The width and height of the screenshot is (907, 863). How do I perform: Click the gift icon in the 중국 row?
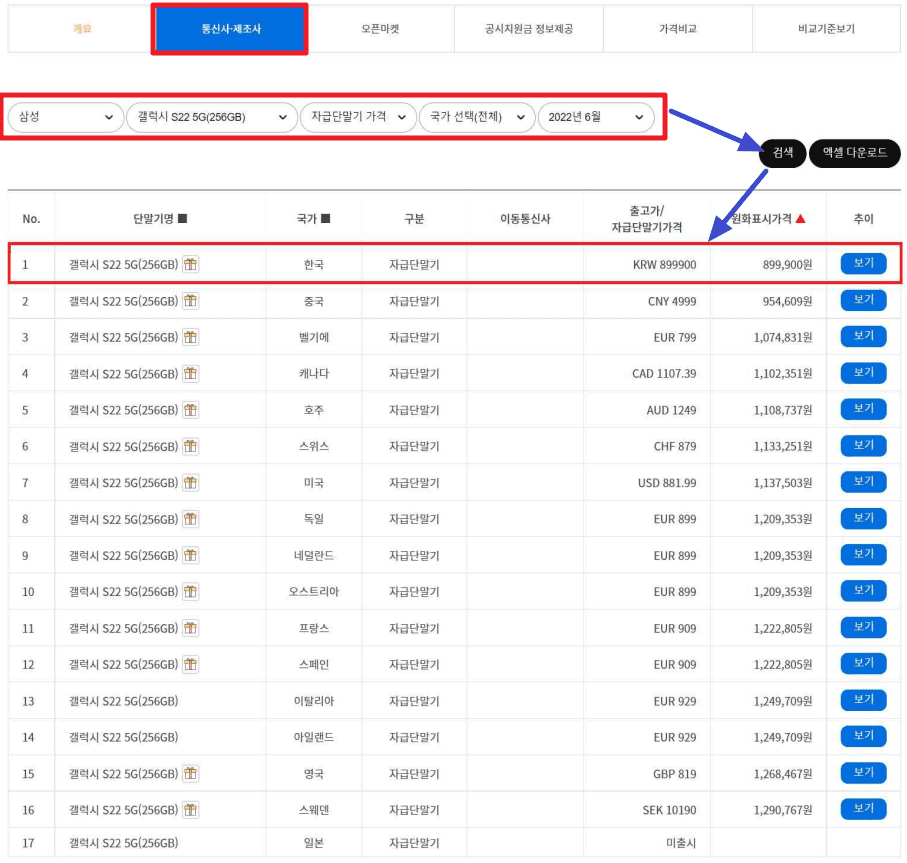pos(190,300)
